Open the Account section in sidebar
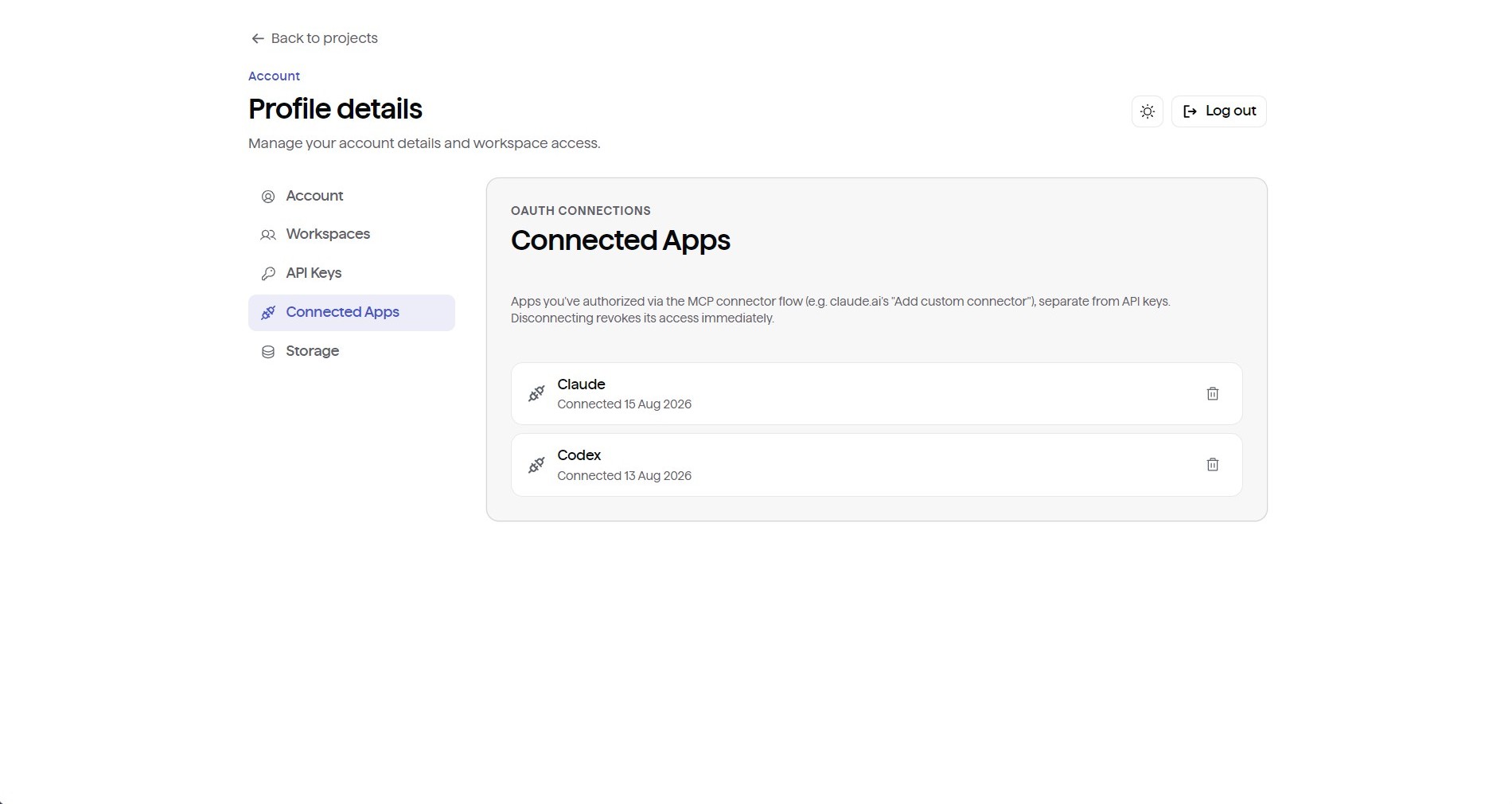 tap(351, 196)
